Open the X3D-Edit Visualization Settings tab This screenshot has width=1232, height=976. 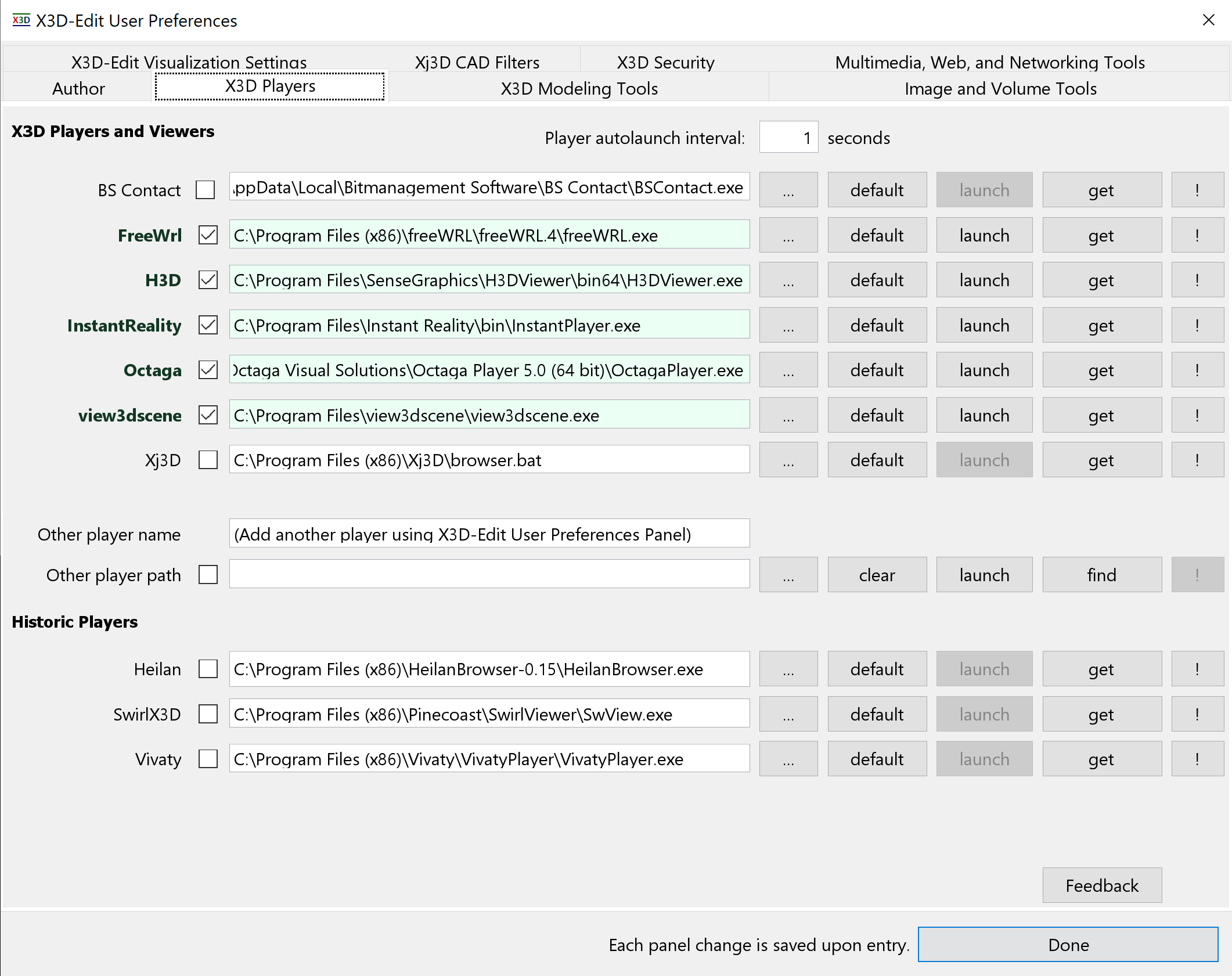[189, 62]
